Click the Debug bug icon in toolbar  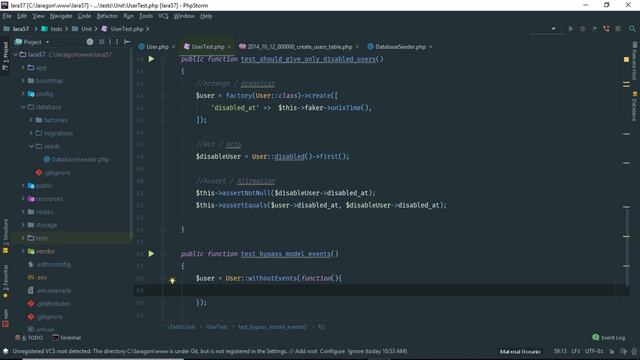[583, 29]
